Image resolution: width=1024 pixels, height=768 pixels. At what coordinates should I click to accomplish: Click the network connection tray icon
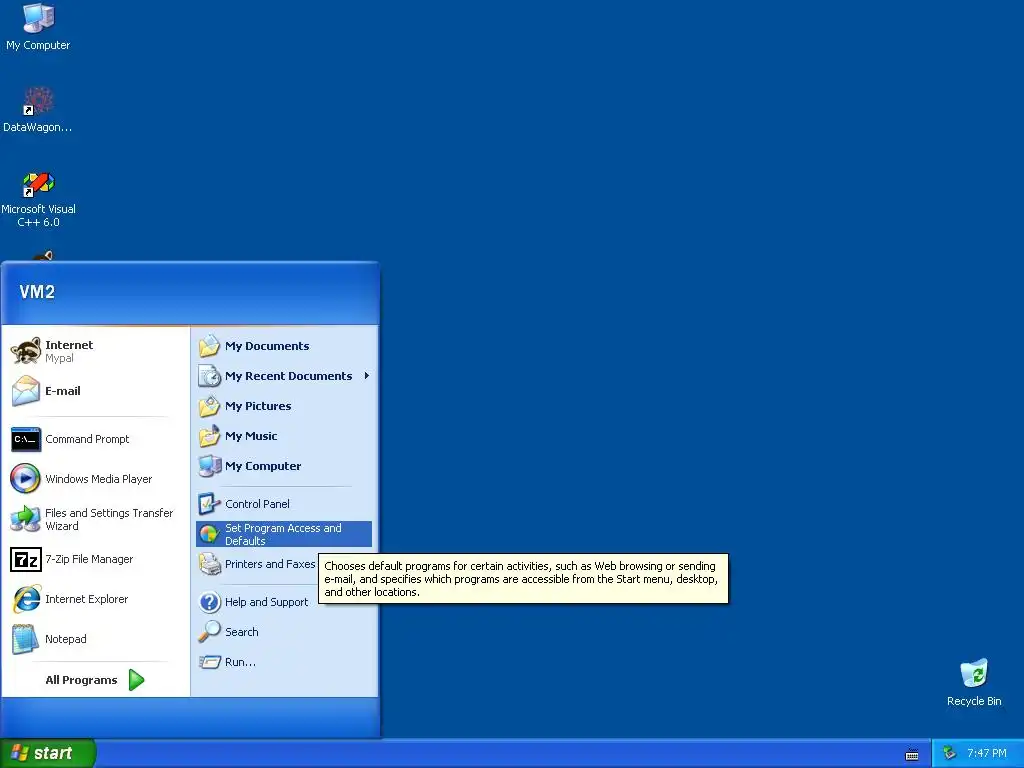(x=950, y=753)
